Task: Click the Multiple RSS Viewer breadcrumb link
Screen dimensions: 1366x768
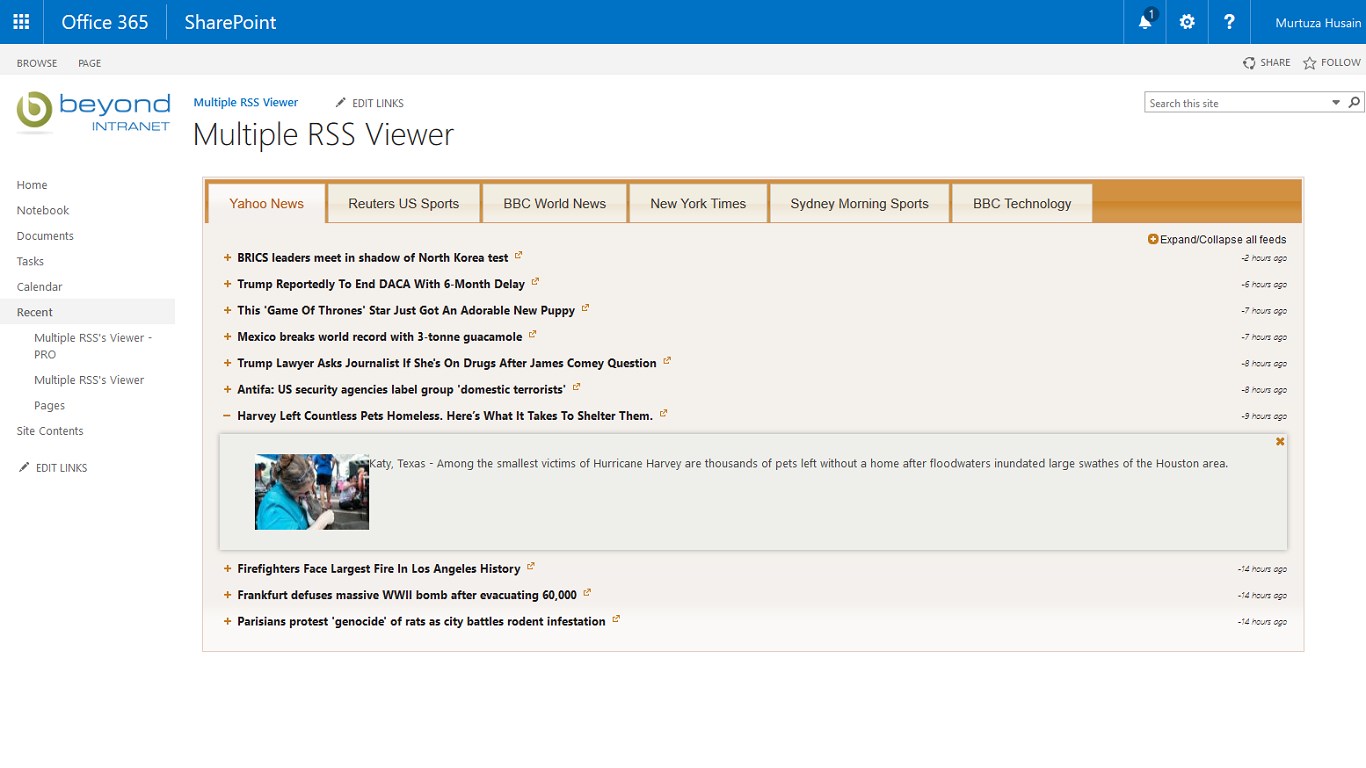Action: 246,102
